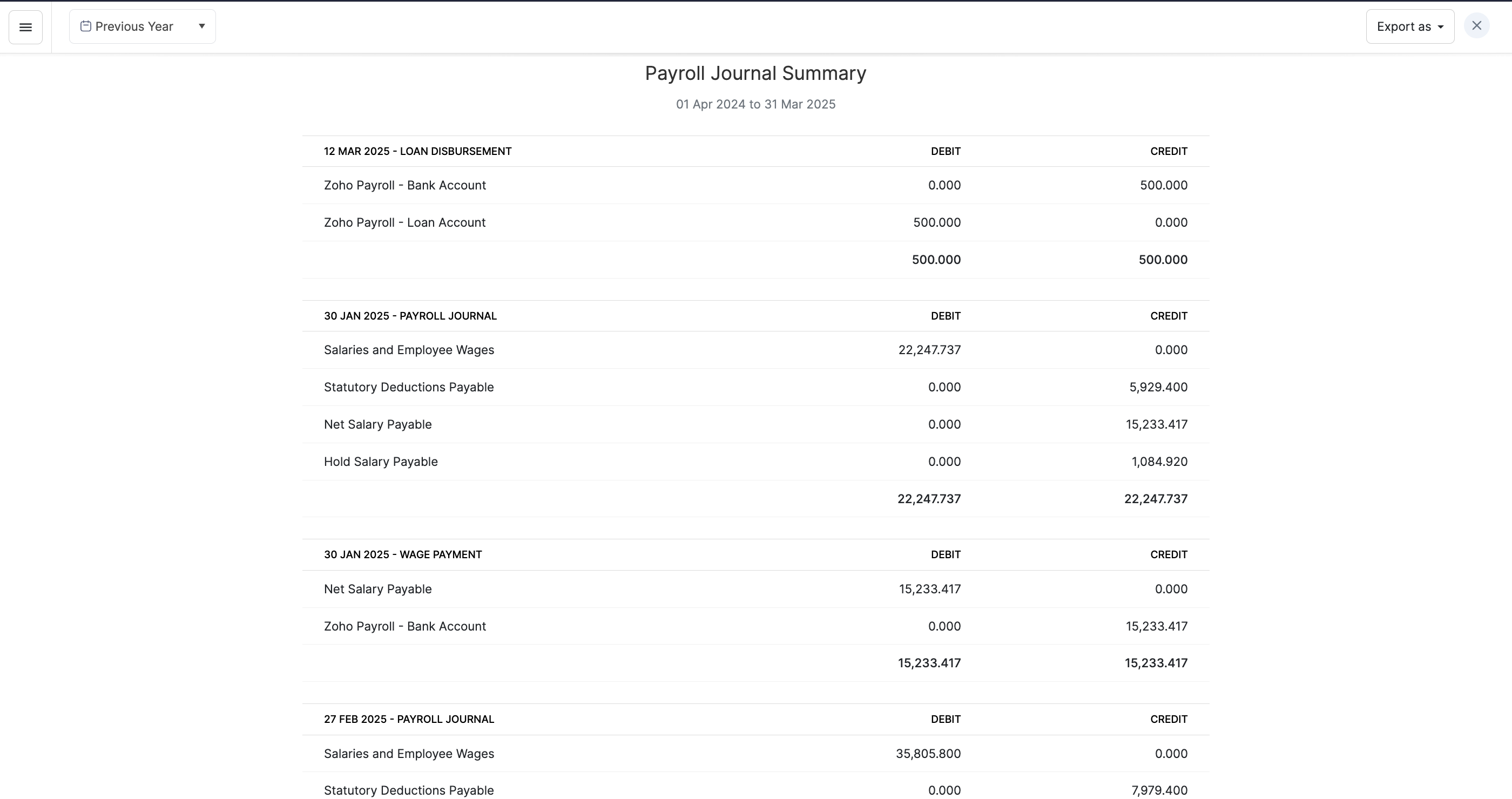This screenshot has height=799, width=1512.
Task: Select the 30 JAN 2025 Payroll Journal header
Action: (410, 316)
